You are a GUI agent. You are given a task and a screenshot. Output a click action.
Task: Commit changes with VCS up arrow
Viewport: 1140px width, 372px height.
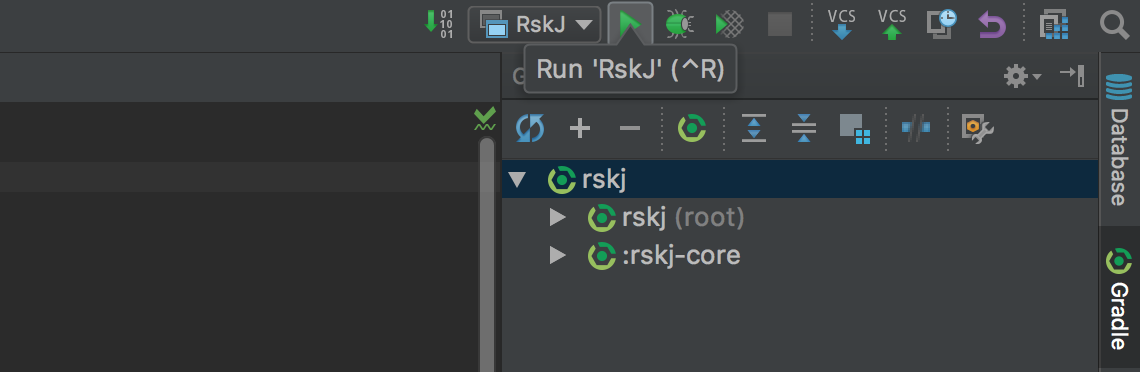point(892,24)
